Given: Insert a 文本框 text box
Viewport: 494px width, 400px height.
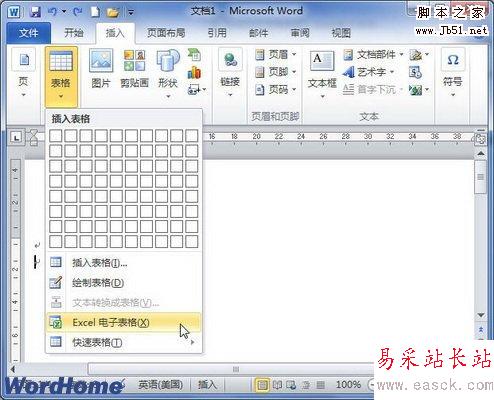Looking at the screenshot, I should [x=322, y=73].
